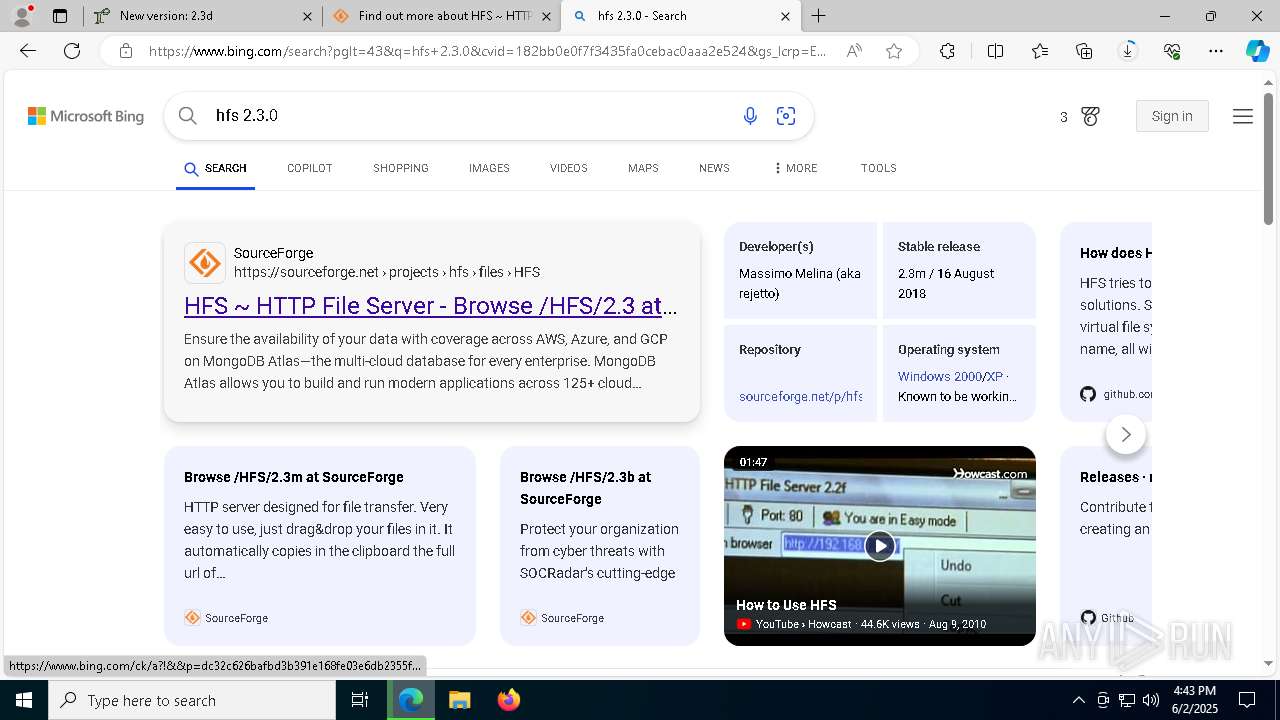Select the MAPS search tab
Viewport: 1280px width, 720px height.
(x=643, y=168)
